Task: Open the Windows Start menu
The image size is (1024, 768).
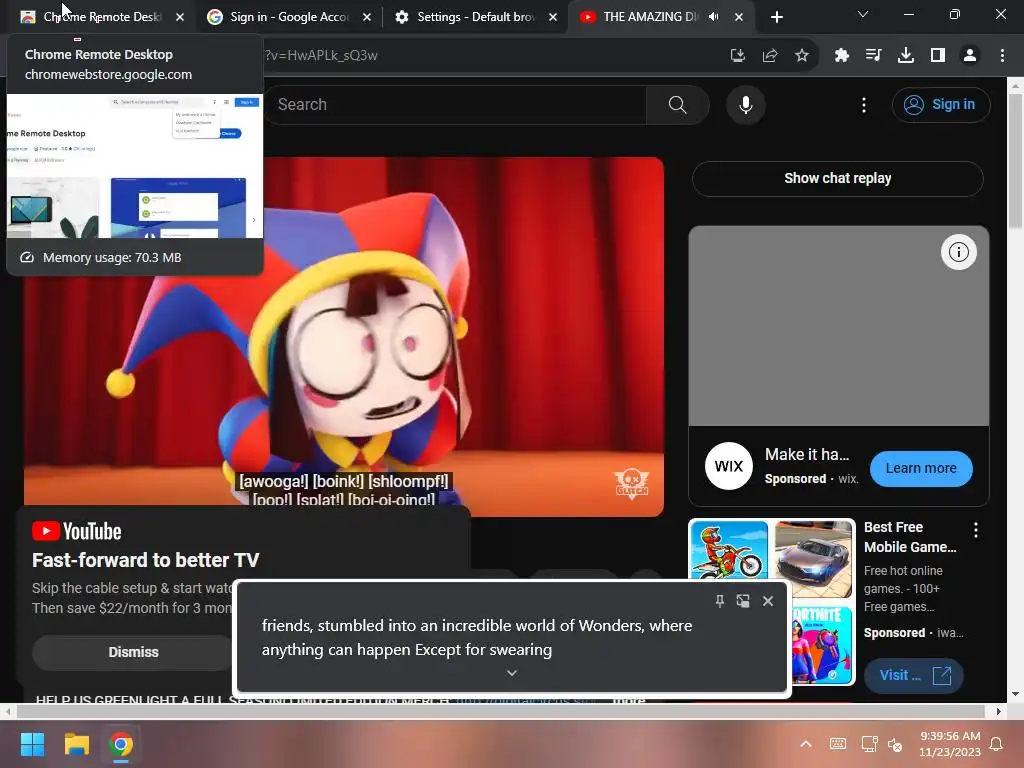Action: [x=32, y=744]
